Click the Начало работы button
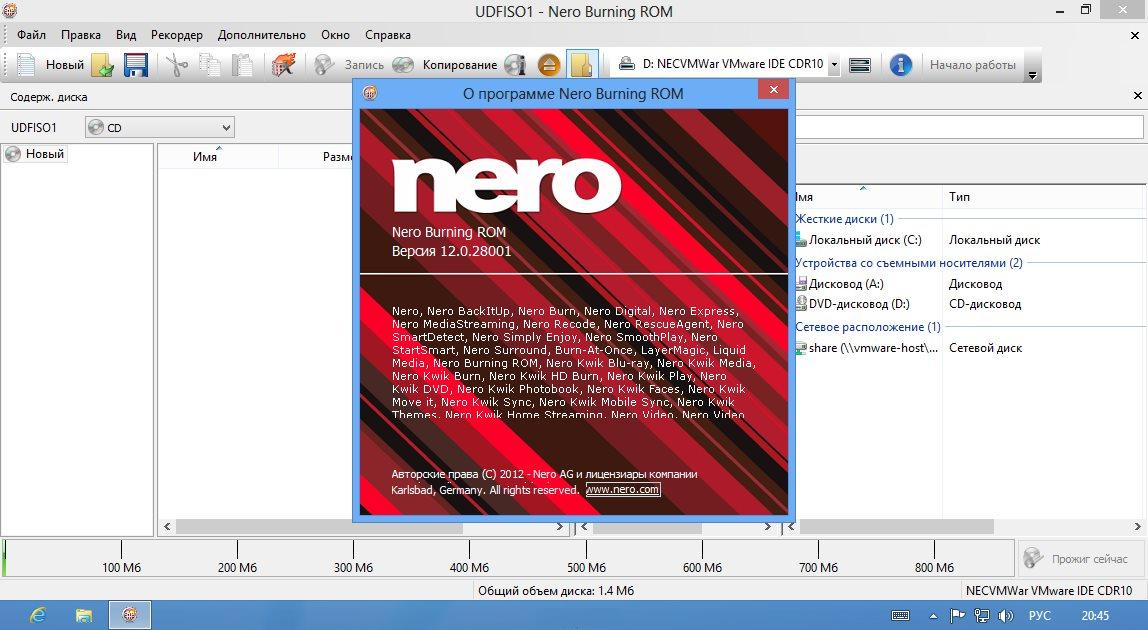Screen dimensions: 1148x630 point(973,64)
